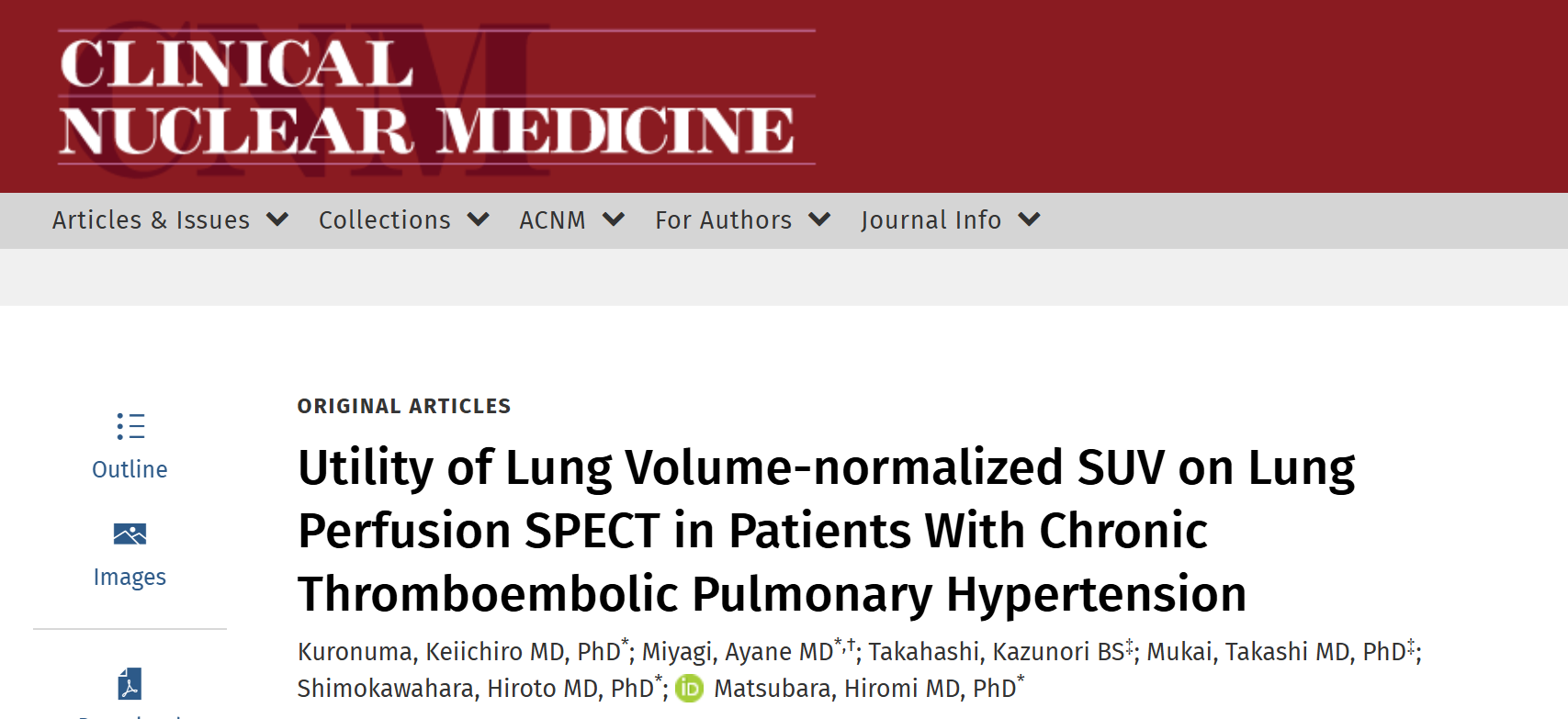The height and width of the screenshot is (719, 1568).
Task: Open the Journal Info menu
Action: pos(931,220)
